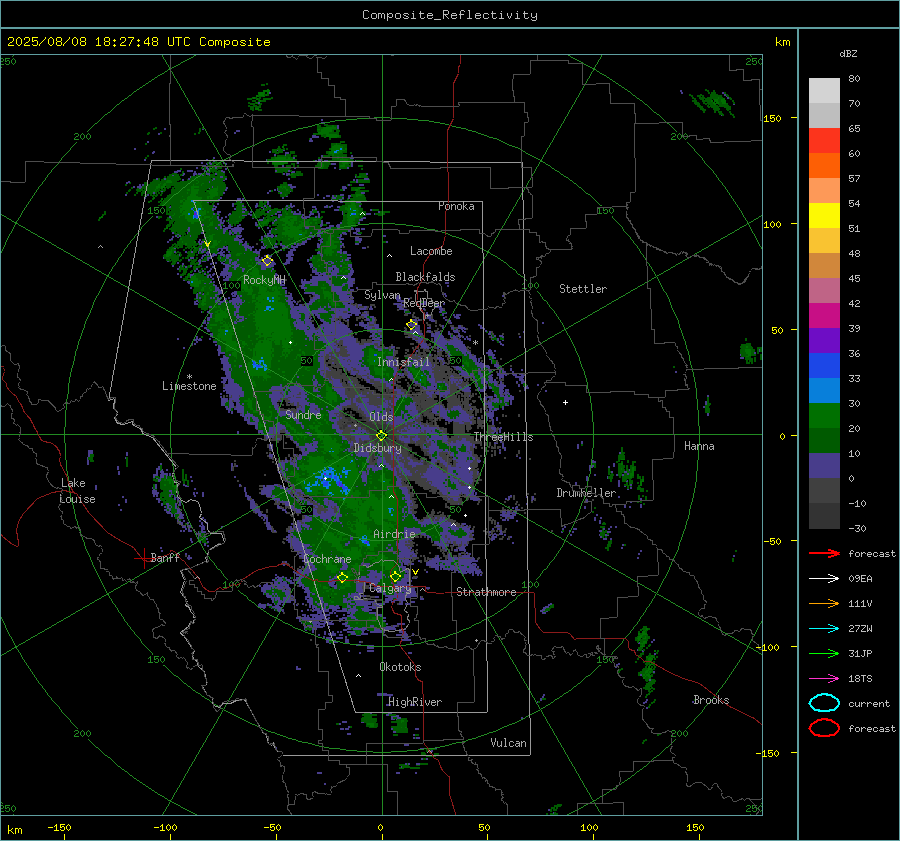Click the Olds city label
This screenshot has height=841, width=900.
(381, 417)
